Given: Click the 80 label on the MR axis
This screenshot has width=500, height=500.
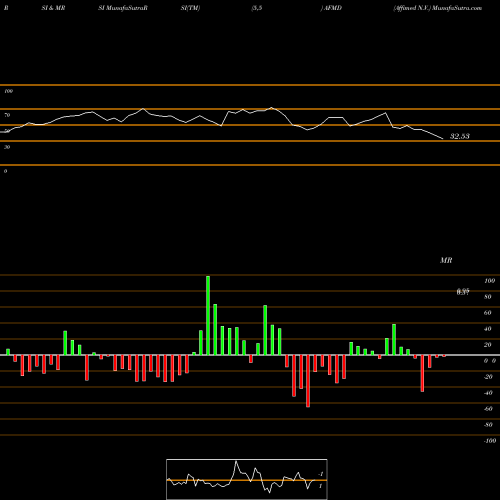Looking at the screenshot, I should (488, 297).
